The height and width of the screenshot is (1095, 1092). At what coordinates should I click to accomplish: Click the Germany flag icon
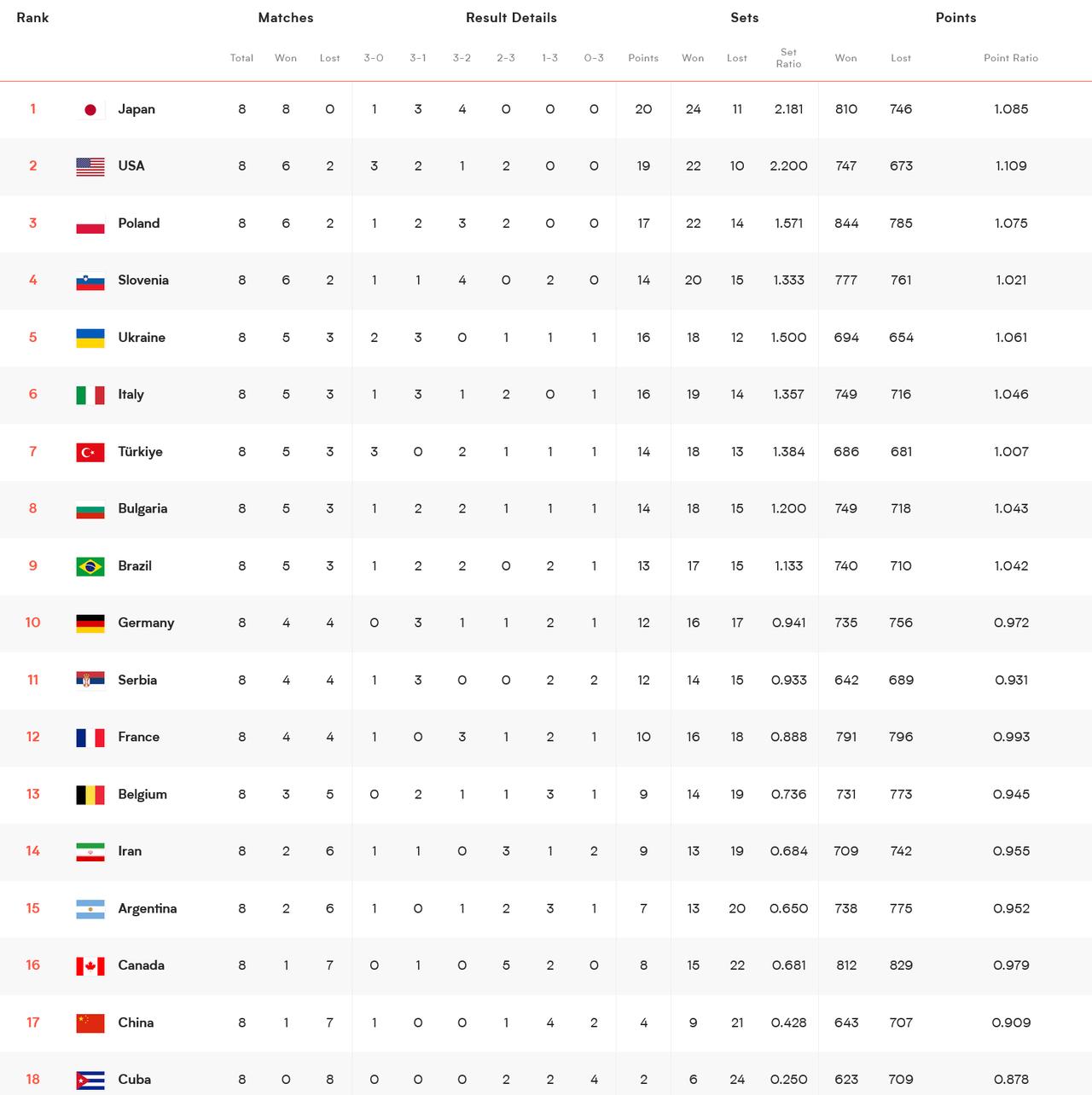click(90, 623)
